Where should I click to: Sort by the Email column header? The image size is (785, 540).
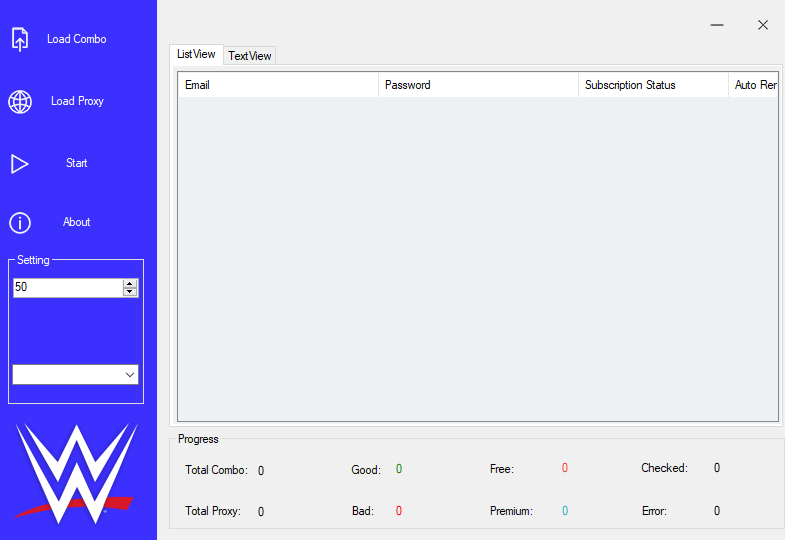tap(278, 85)
